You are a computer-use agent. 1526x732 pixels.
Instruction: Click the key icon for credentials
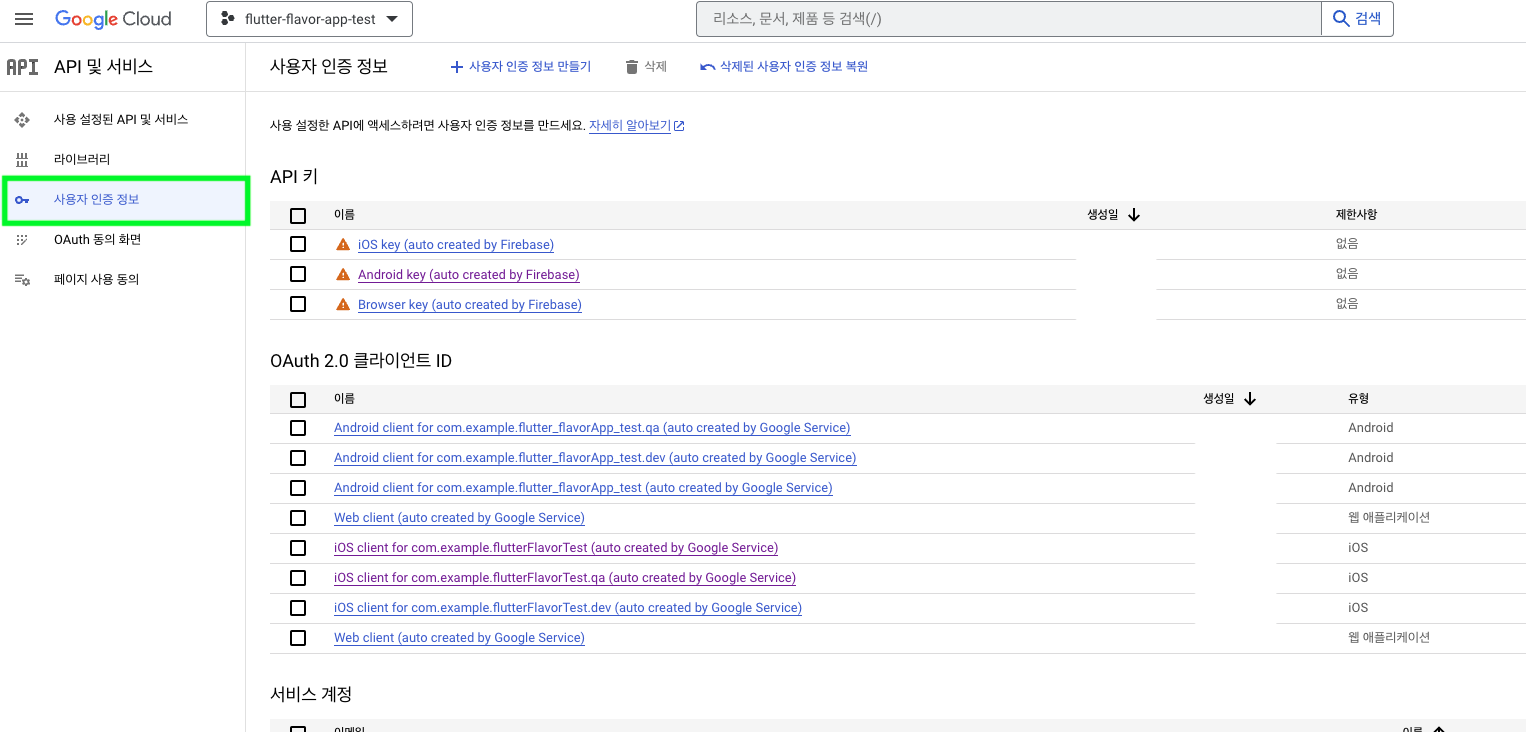click(22, 200)
